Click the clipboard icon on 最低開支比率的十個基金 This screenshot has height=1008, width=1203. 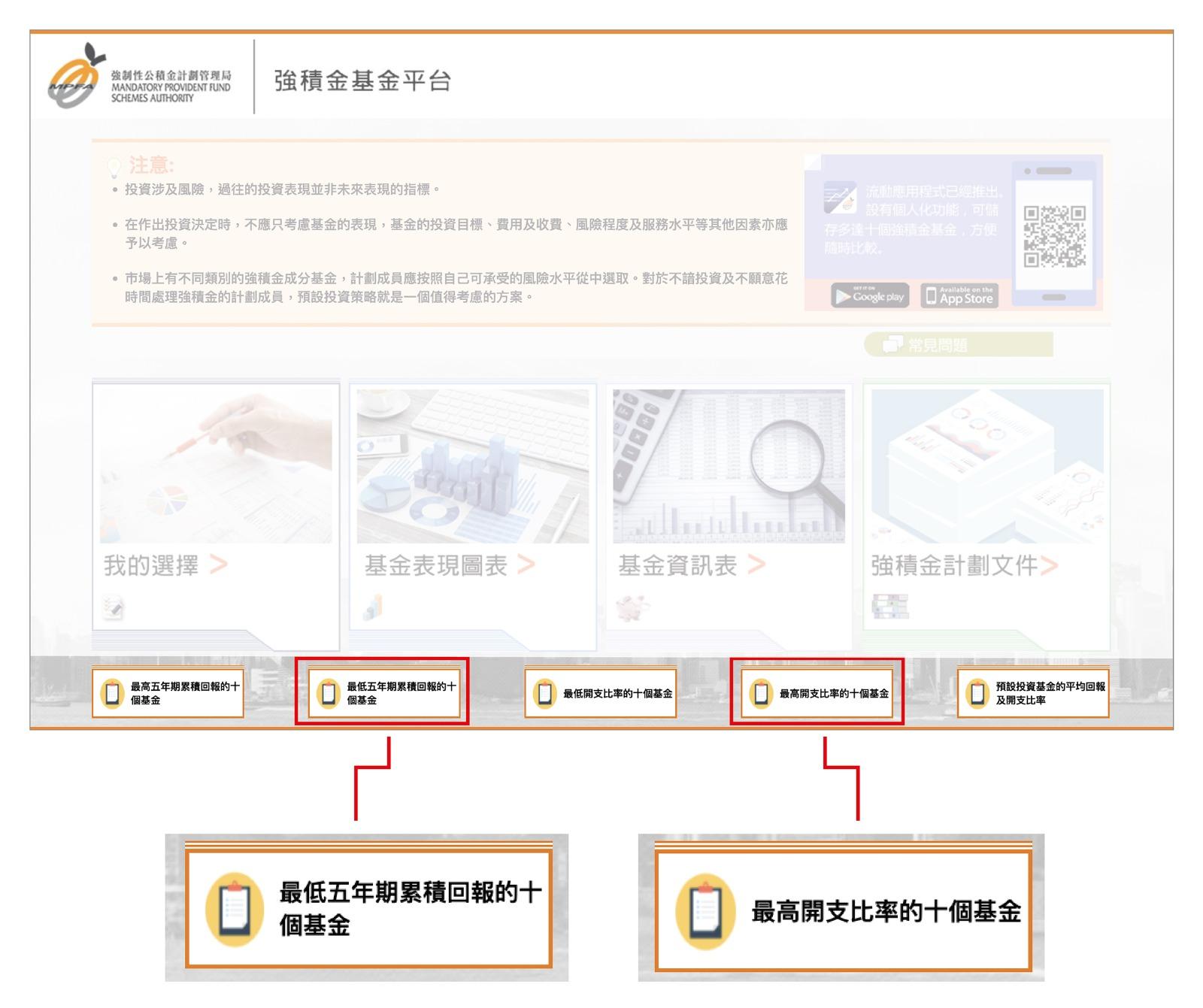tap(543, 692)
